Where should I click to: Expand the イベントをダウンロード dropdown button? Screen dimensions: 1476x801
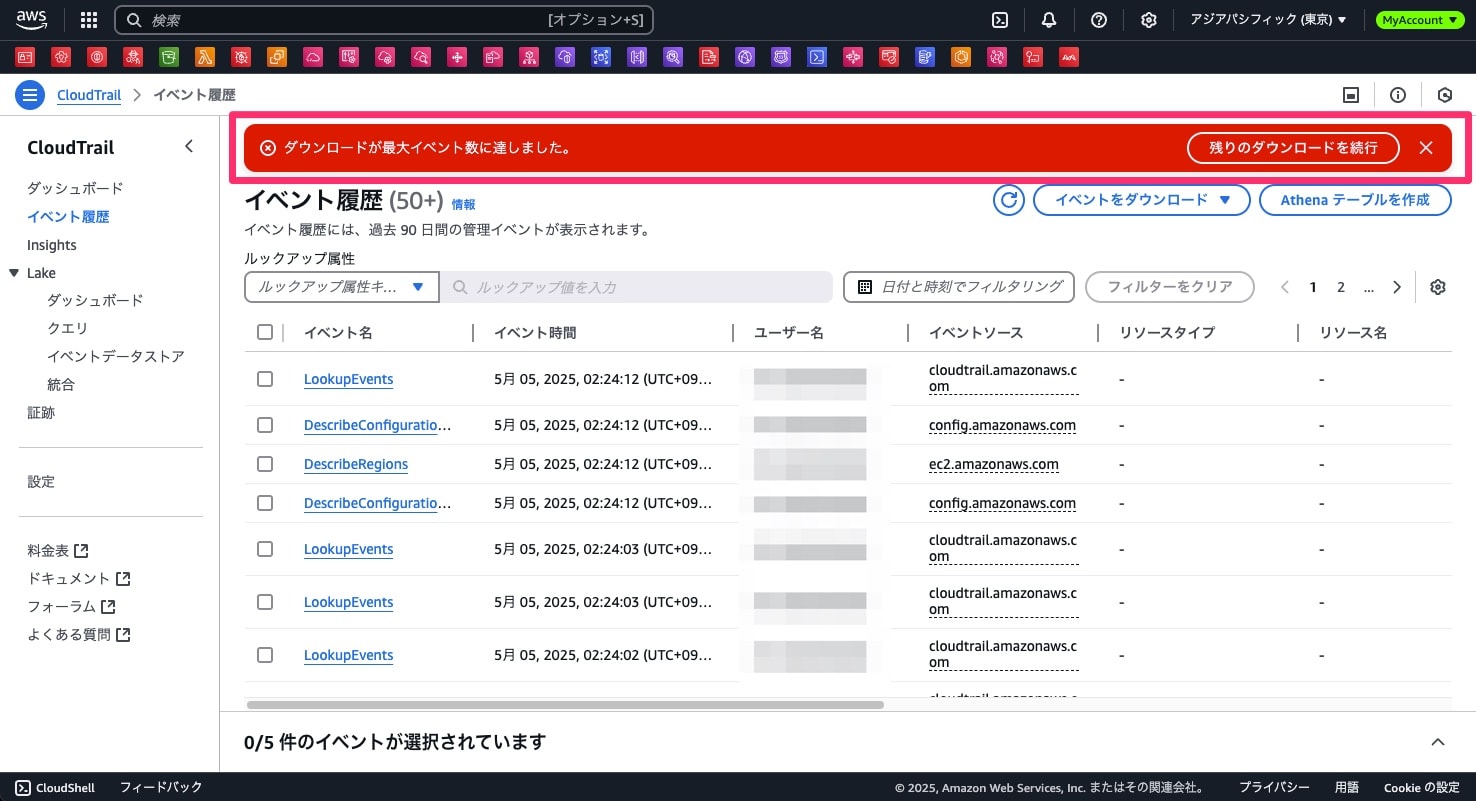[x=1142, y=200]
